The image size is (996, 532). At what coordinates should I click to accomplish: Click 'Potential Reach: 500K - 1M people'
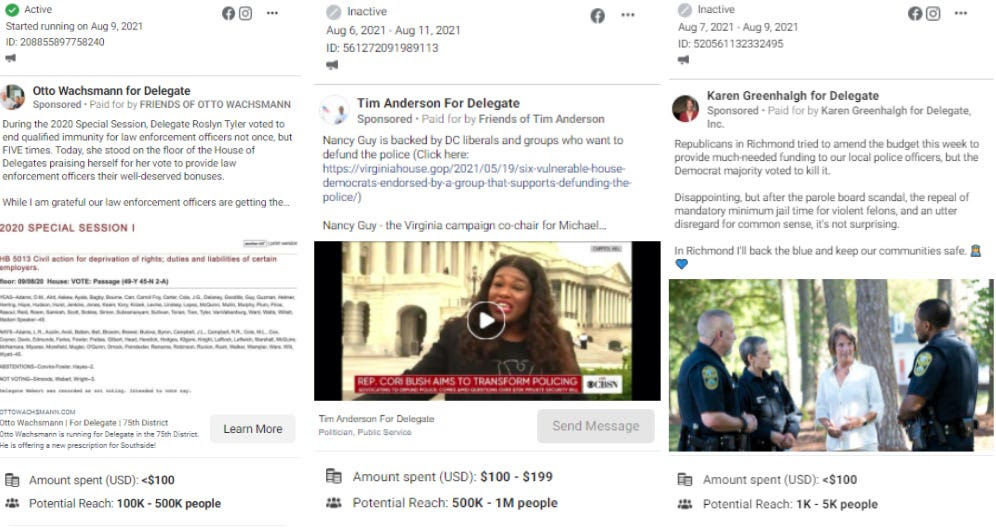click(x=455, y=503)
